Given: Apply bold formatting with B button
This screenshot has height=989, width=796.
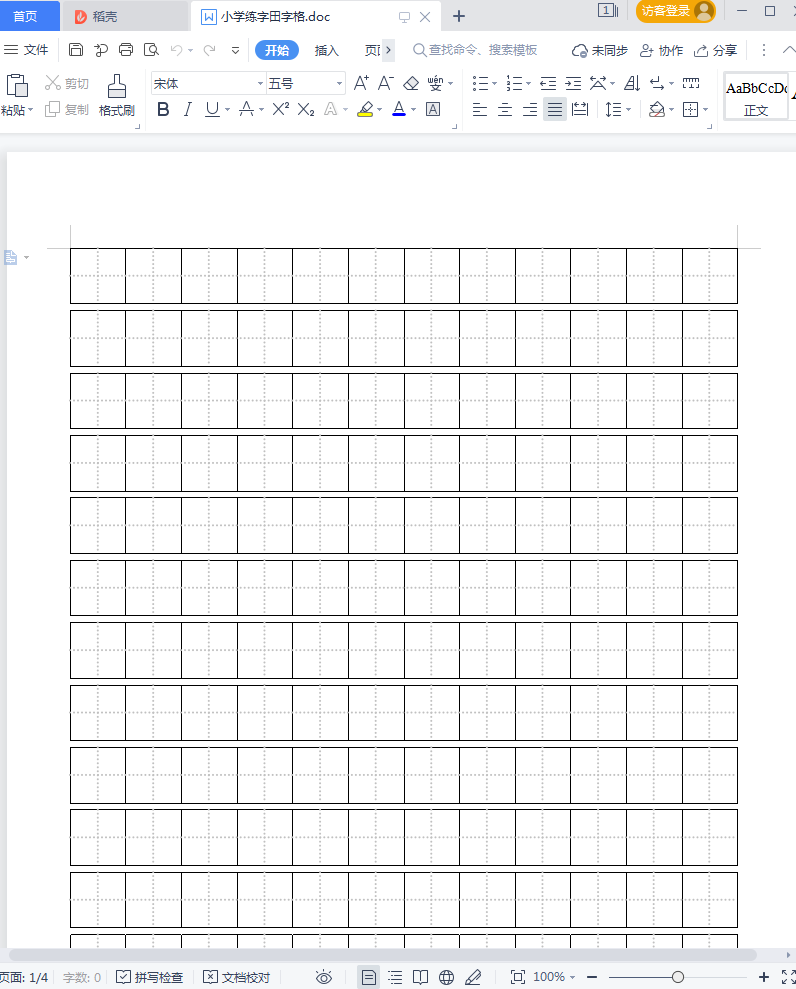Looking at the screenshot, I should (x=163, y=110).
